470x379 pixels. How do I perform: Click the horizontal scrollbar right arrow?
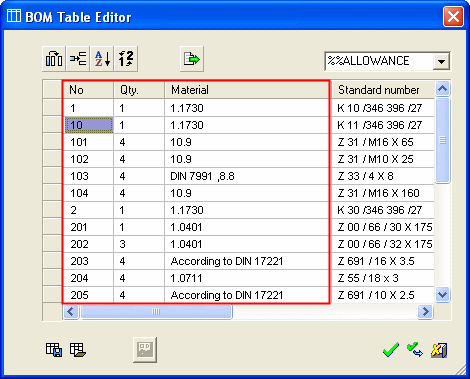[425, 312]
